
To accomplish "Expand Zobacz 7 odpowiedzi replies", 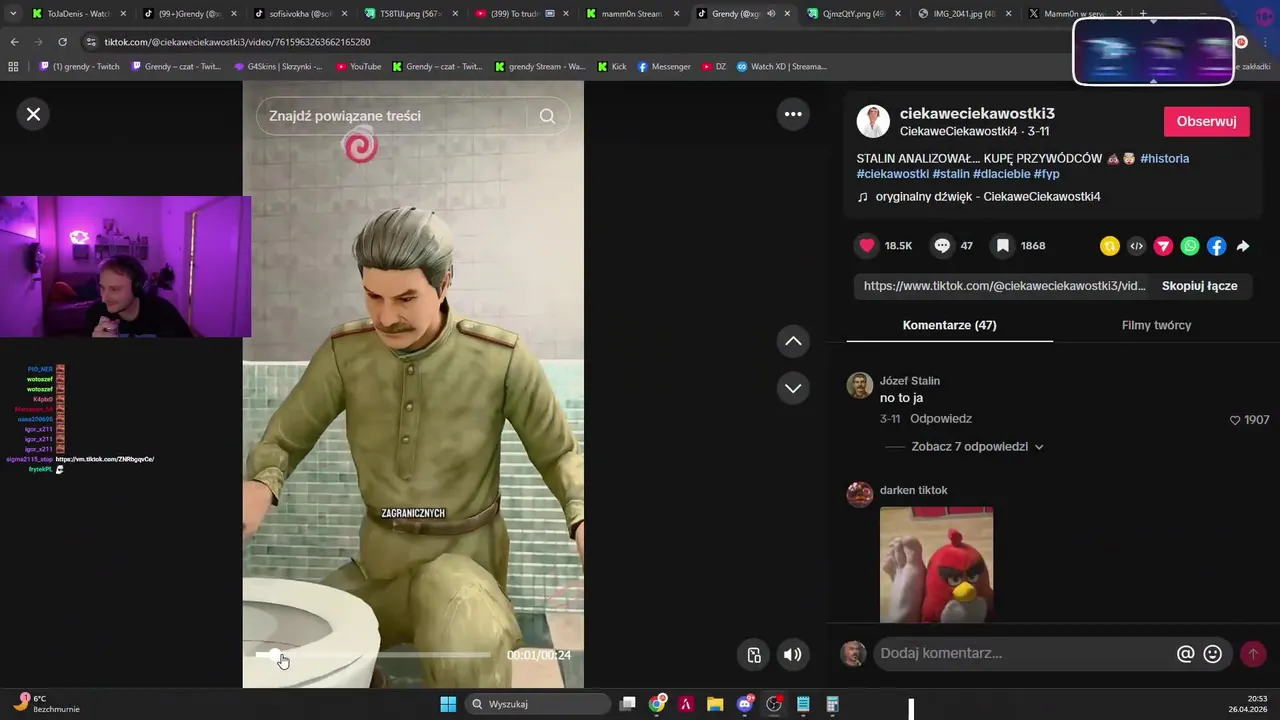I will [977, 447].
